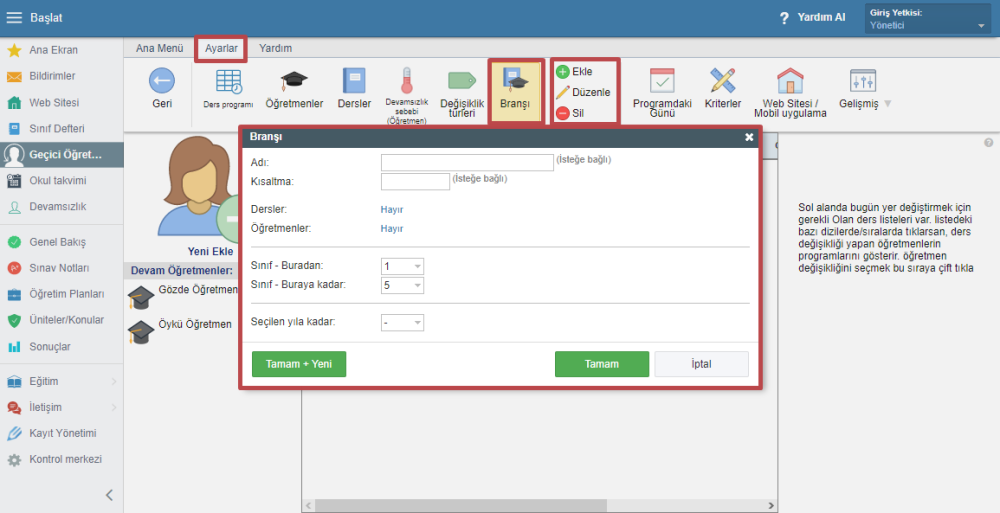This screenshot has height=513, width=1000.
Task: Click Ekle to add a branch
Action: (x=574, y=71)
